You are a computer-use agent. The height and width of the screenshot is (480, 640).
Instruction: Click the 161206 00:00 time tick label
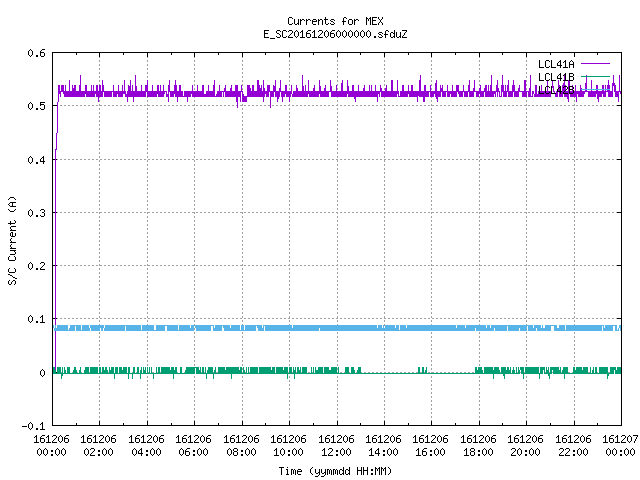click(x=51, y=446)
